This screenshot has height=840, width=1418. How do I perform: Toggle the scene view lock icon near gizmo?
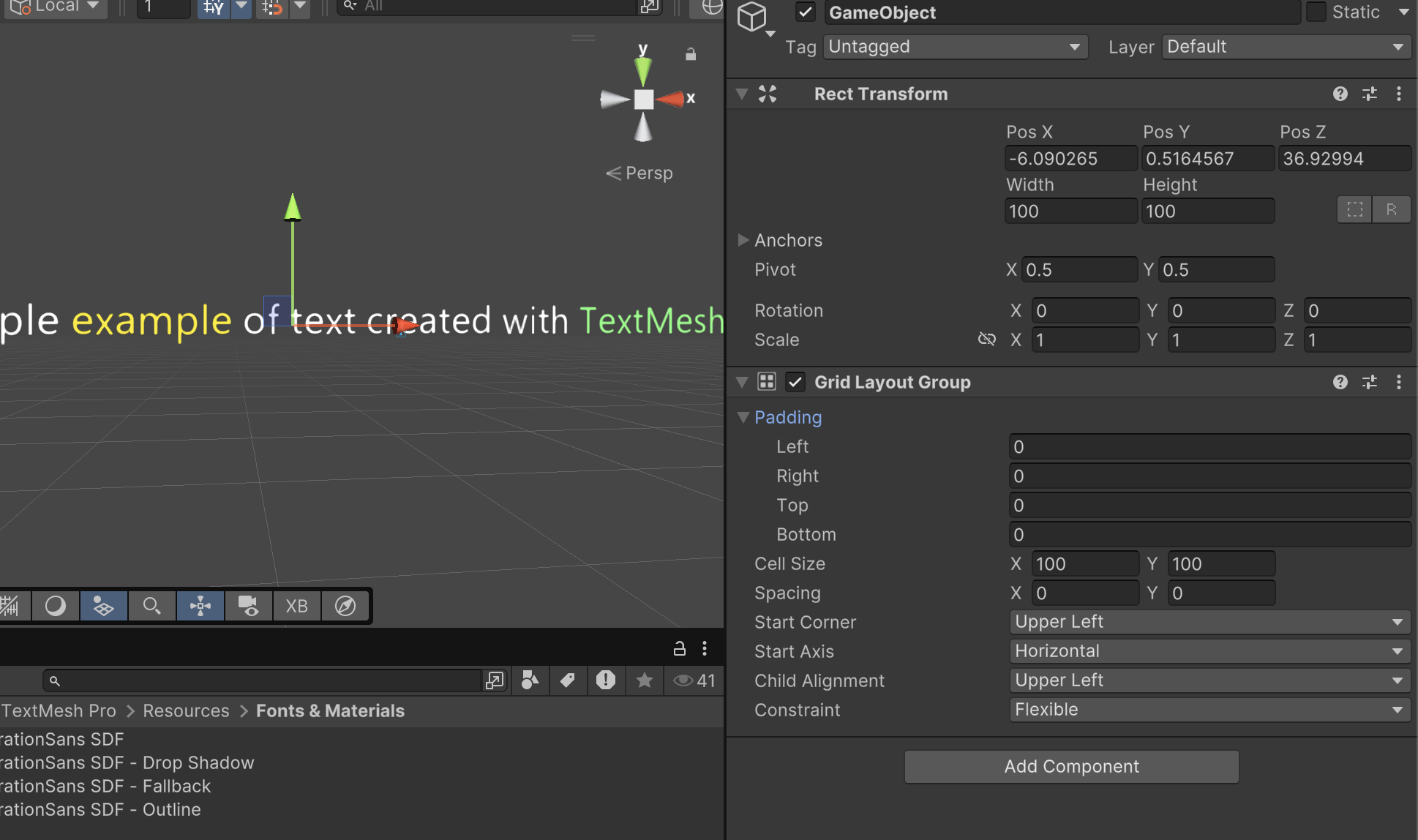click(x=690, y=54)
